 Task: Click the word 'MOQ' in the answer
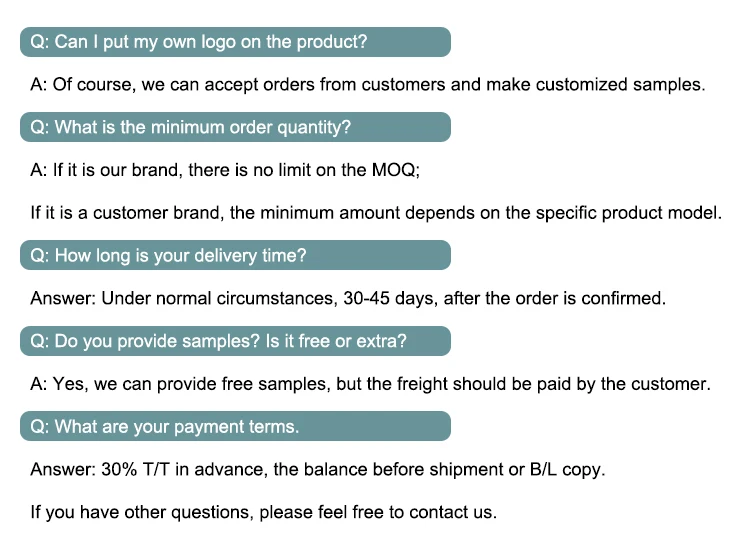394,170
